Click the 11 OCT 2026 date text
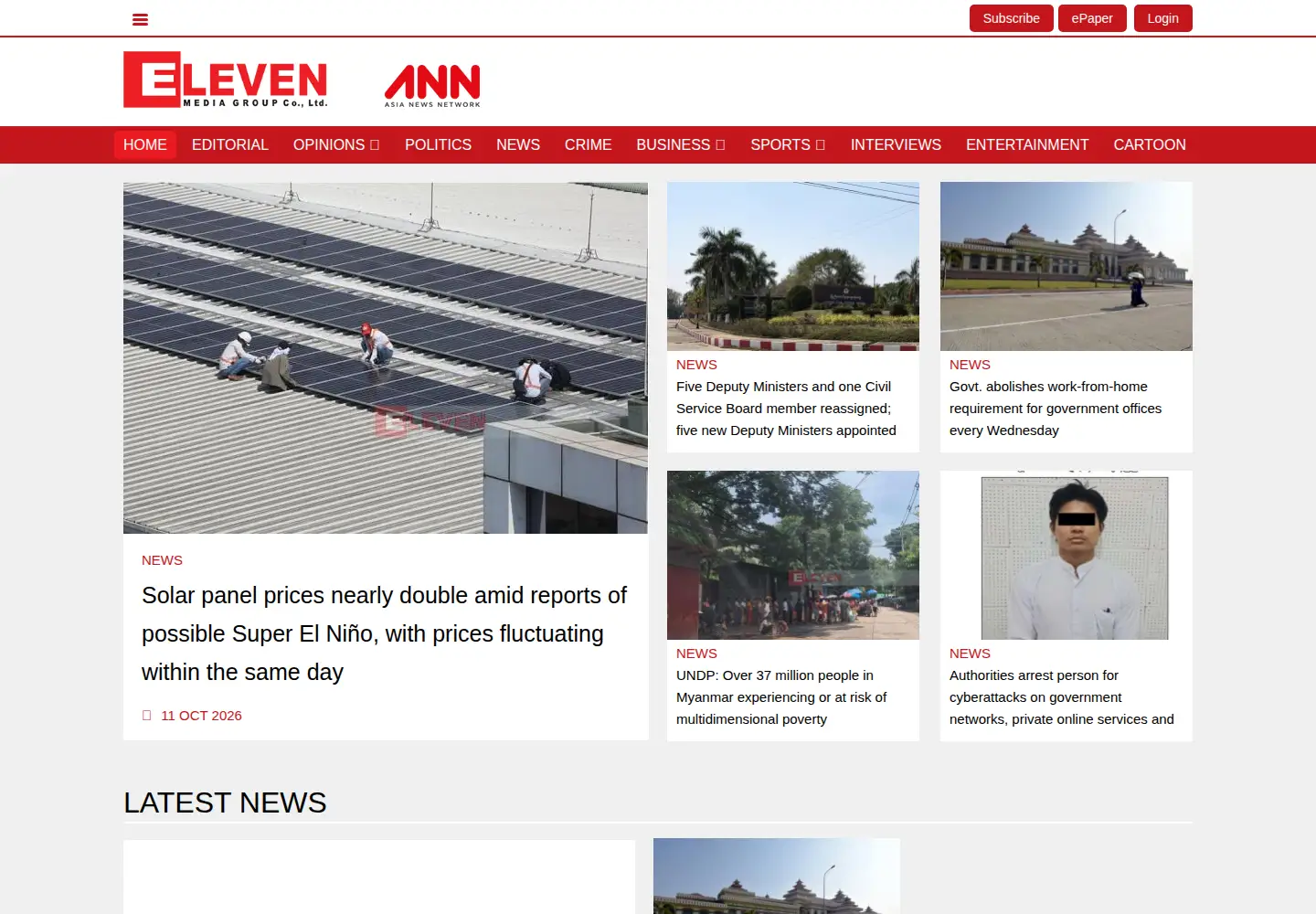 click(x=201, y=716)
